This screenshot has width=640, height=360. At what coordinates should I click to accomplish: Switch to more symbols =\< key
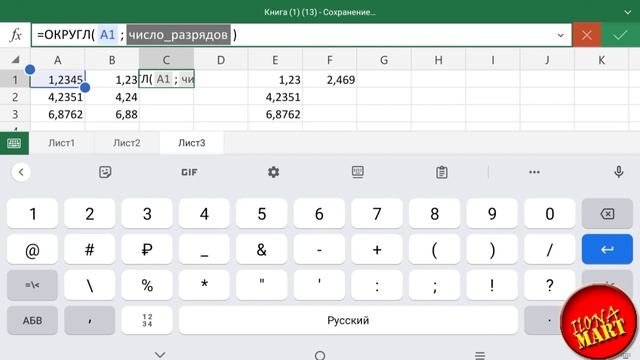click(32, 285)
